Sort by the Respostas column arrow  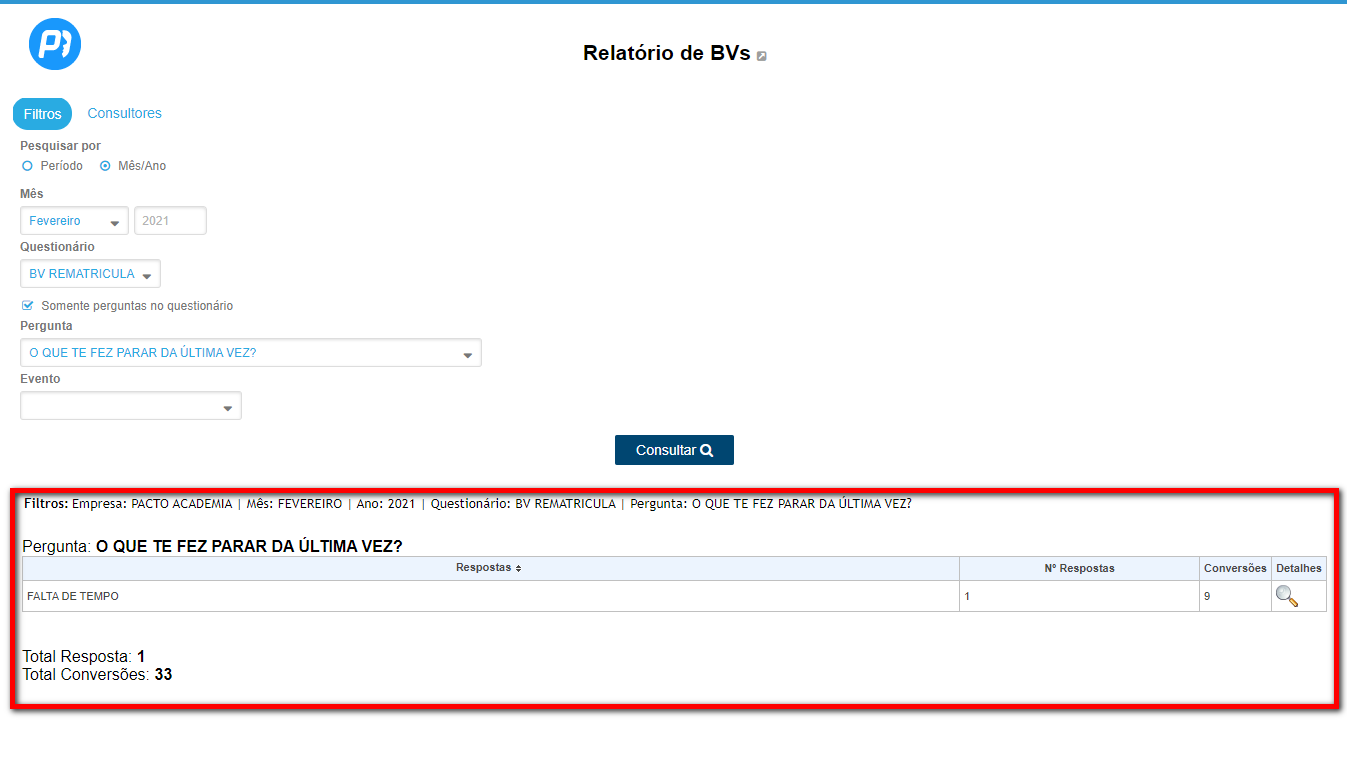pyautogui.click(x=518, y=568)
